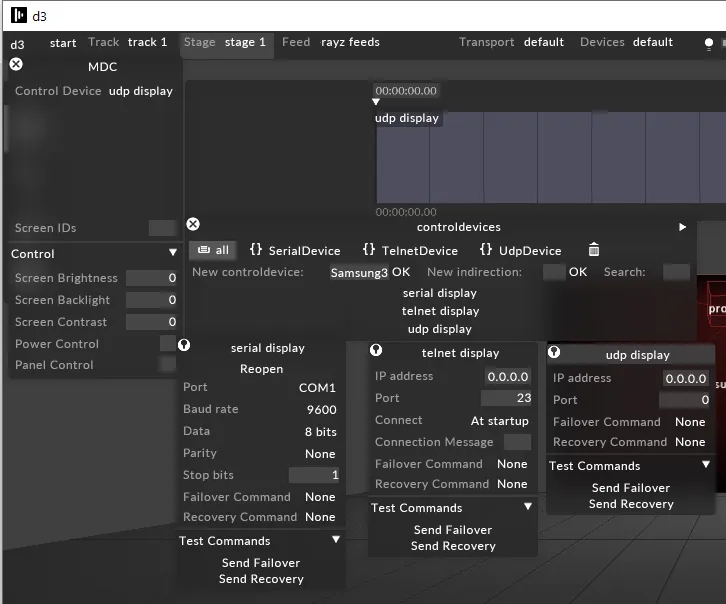The image size is (726, 604).
Task: Click Reopen in serial display
Action: pos(261,369)
